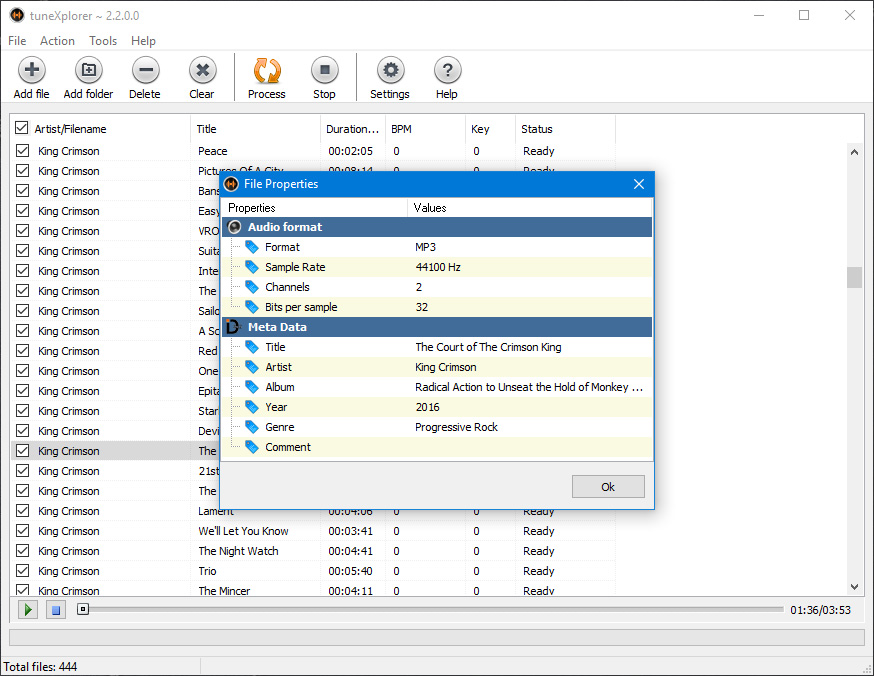Sort the list by BPM column header
This screenshot has width=874, height=676.
point(401,129)
